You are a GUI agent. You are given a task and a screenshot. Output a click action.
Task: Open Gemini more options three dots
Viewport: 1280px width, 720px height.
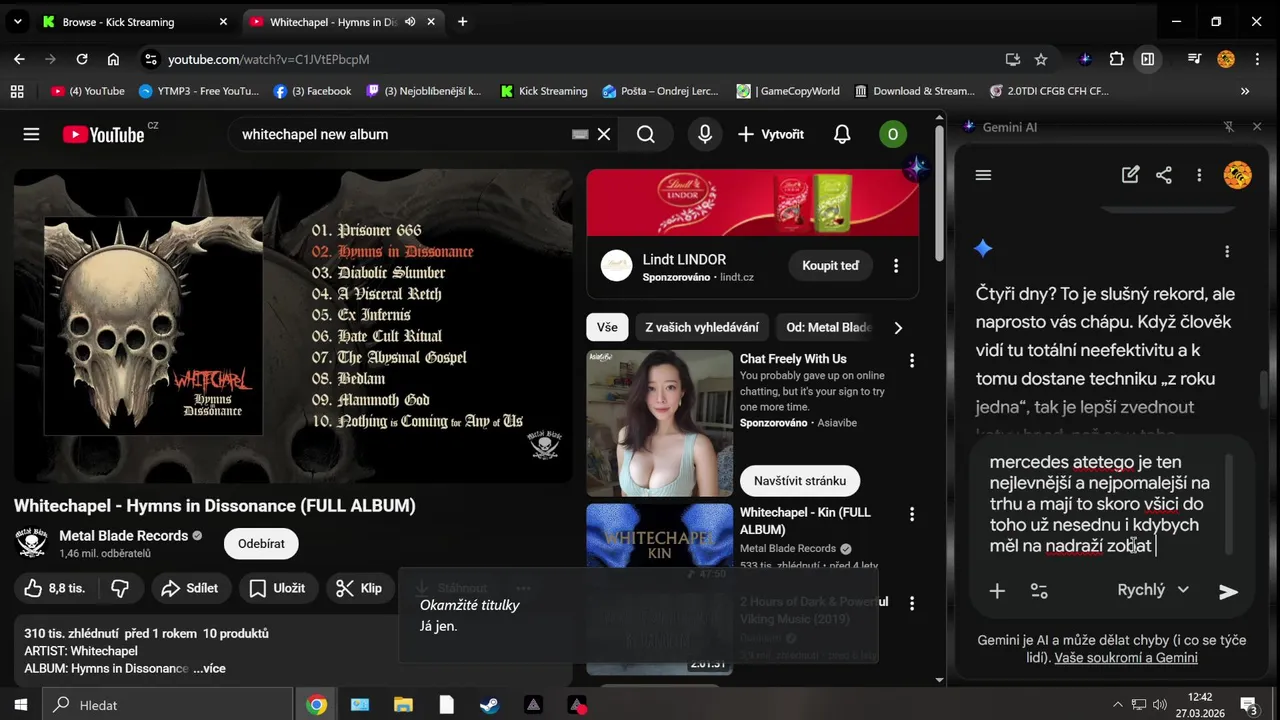pyautogui.click(x=1199, y=175)
